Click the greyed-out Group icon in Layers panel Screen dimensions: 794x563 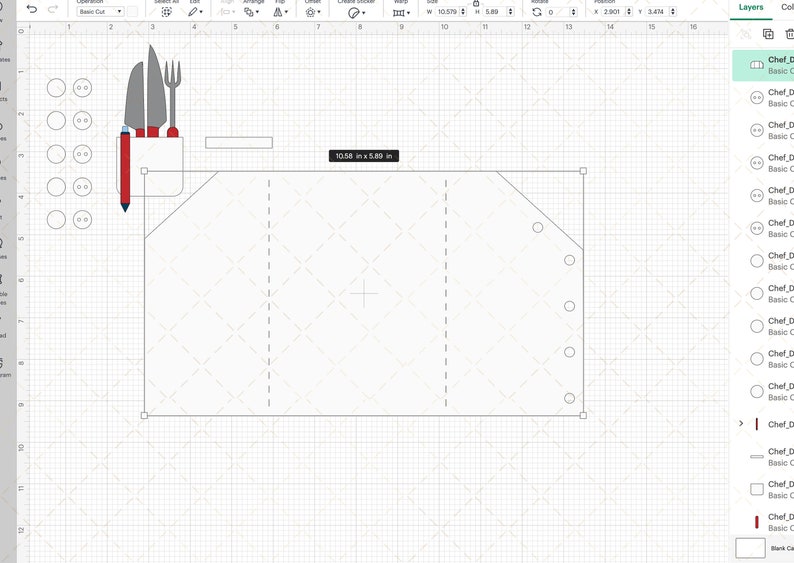744,34
